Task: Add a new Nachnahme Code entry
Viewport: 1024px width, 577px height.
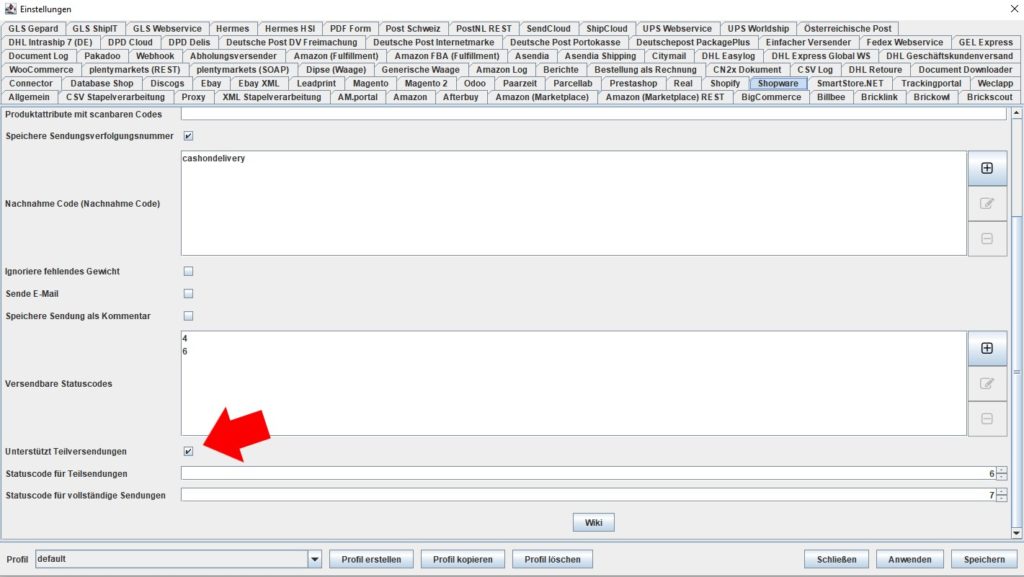Action: 987,168
